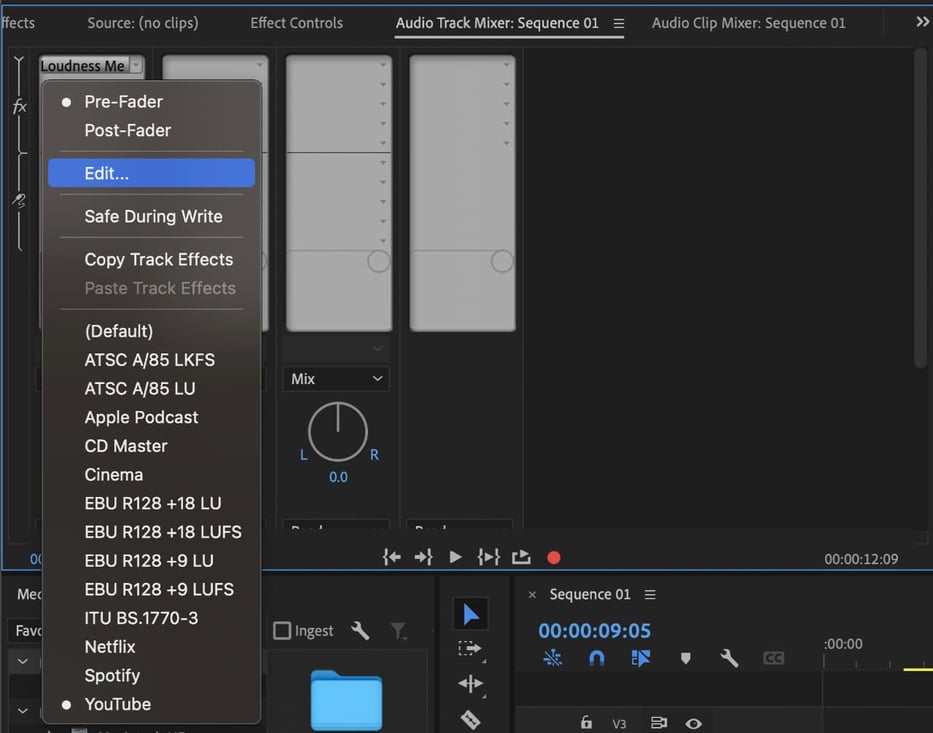Select the Selection tool

click(471, 613)
